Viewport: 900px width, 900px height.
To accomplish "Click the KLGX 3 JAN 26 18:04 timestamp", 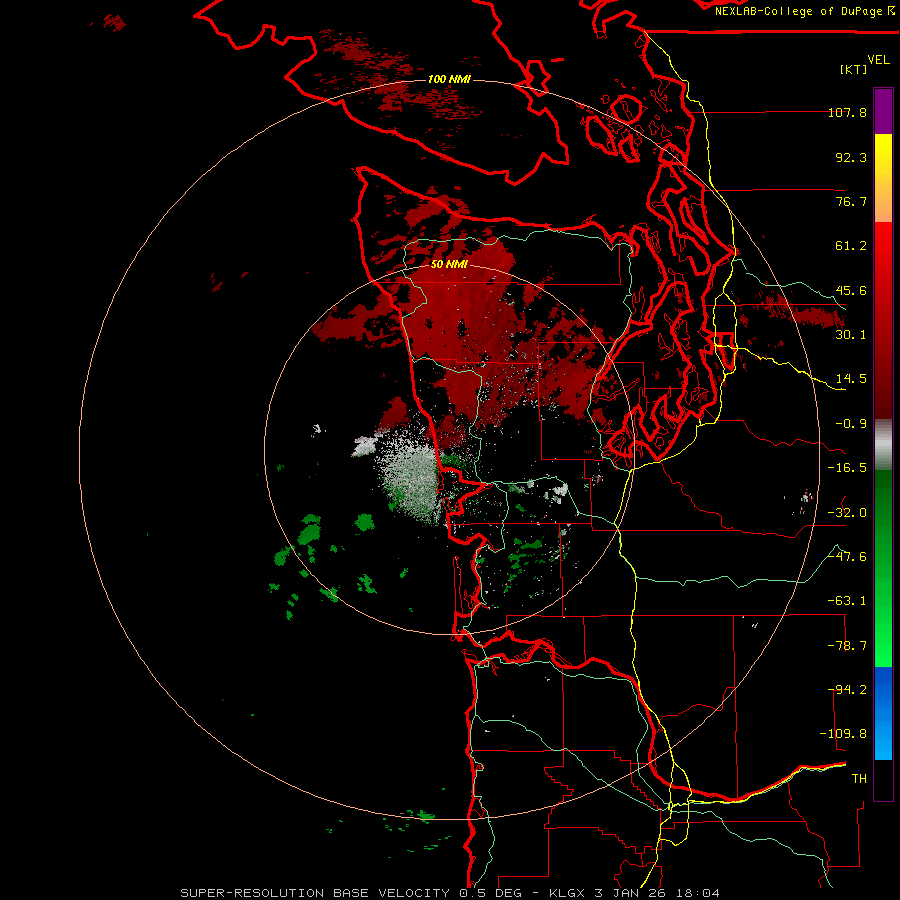I will (x=634, y=893).
